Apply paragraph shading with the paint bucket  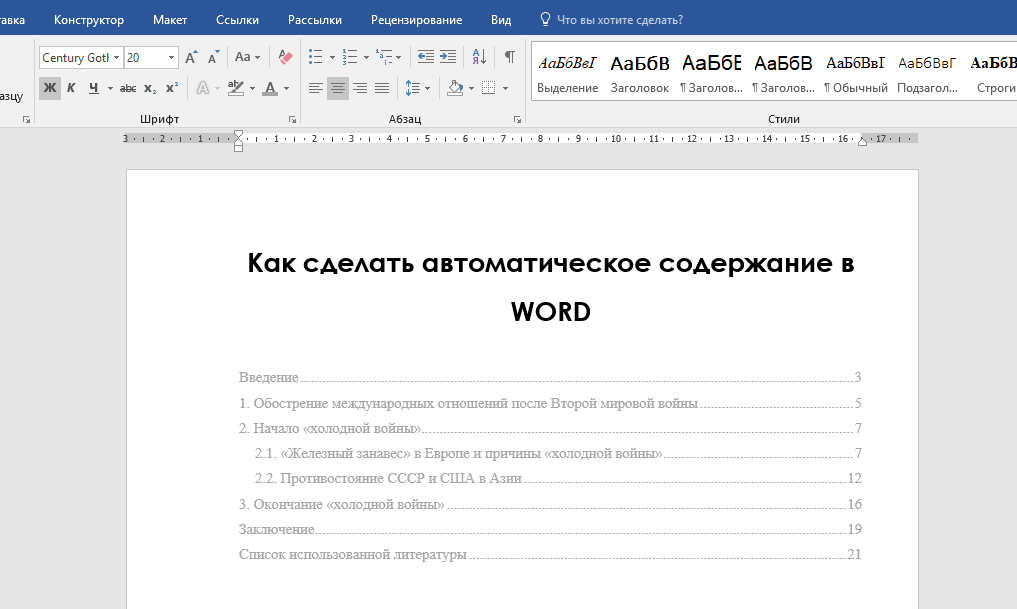455,88
